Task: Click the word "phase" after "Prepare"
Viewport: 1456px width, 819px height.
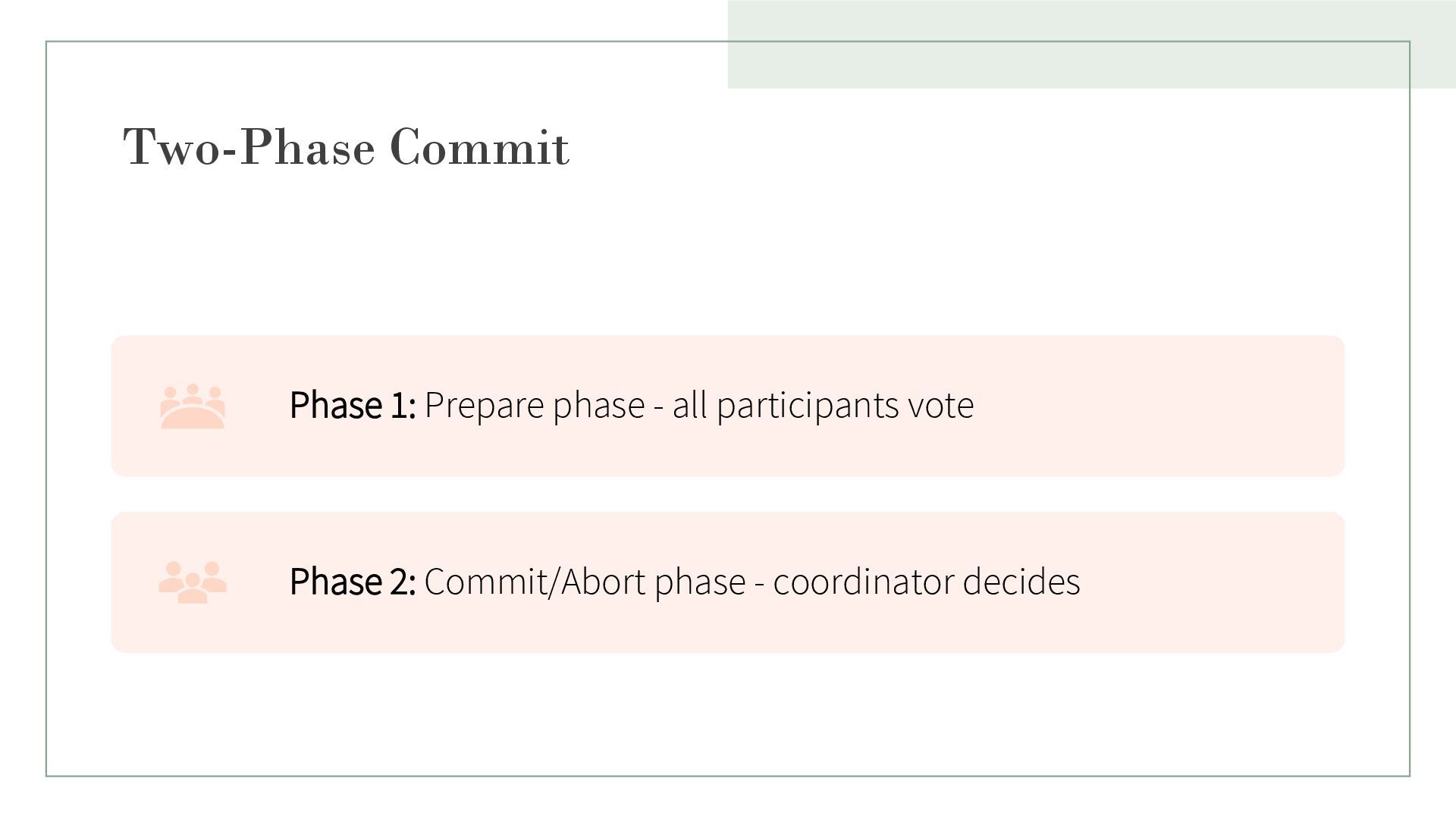Action: click(598, 405)
